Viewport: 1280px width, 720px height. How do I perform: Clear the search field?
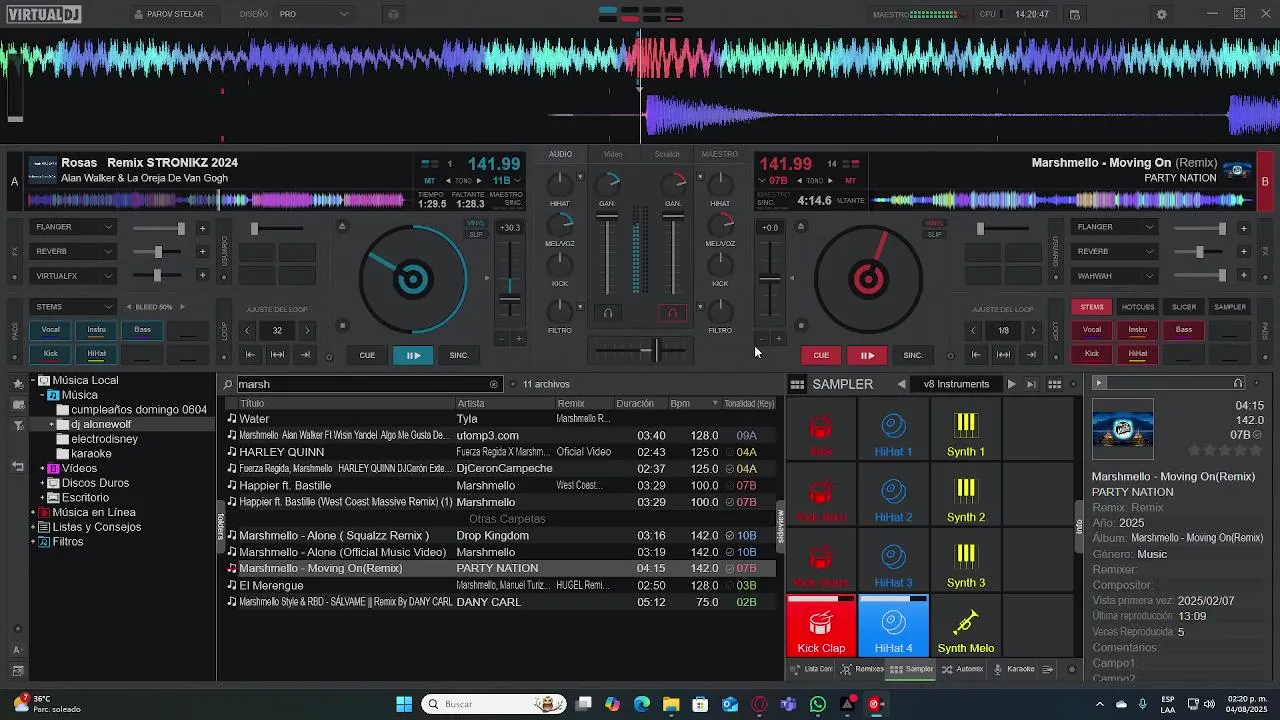[x=493, y=384]
